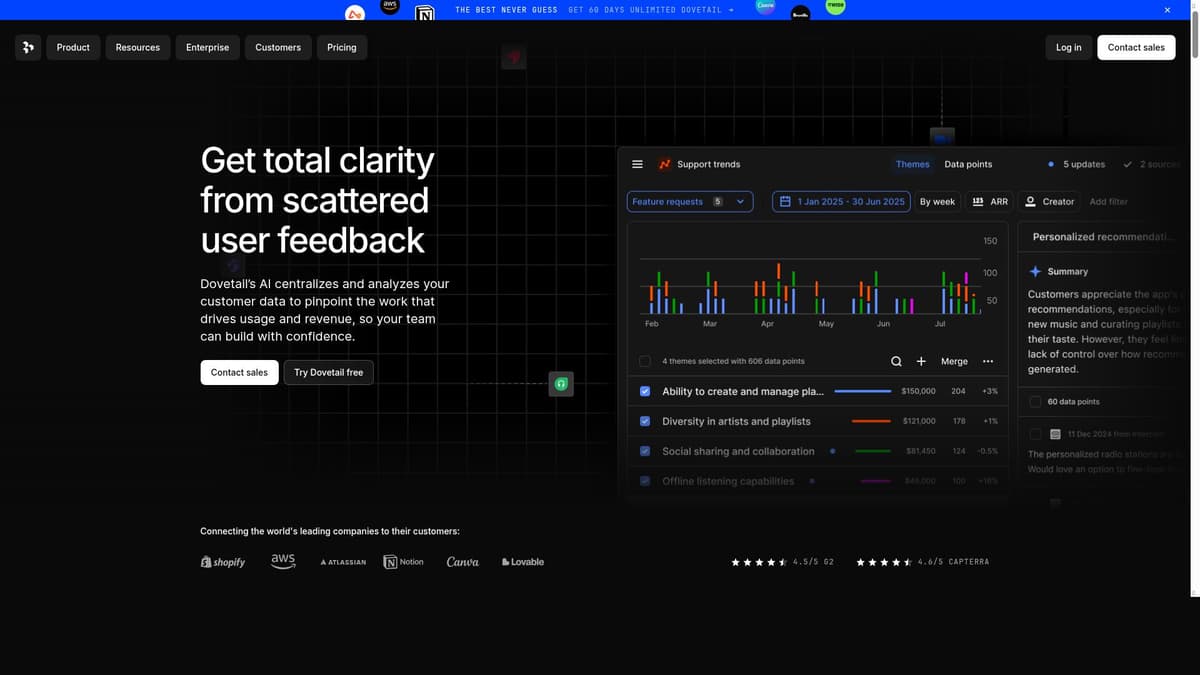Image resolution: width=1200 pixels, height=675 pixels.
Task: Click the Log in button
Action: click(1068, 47)
